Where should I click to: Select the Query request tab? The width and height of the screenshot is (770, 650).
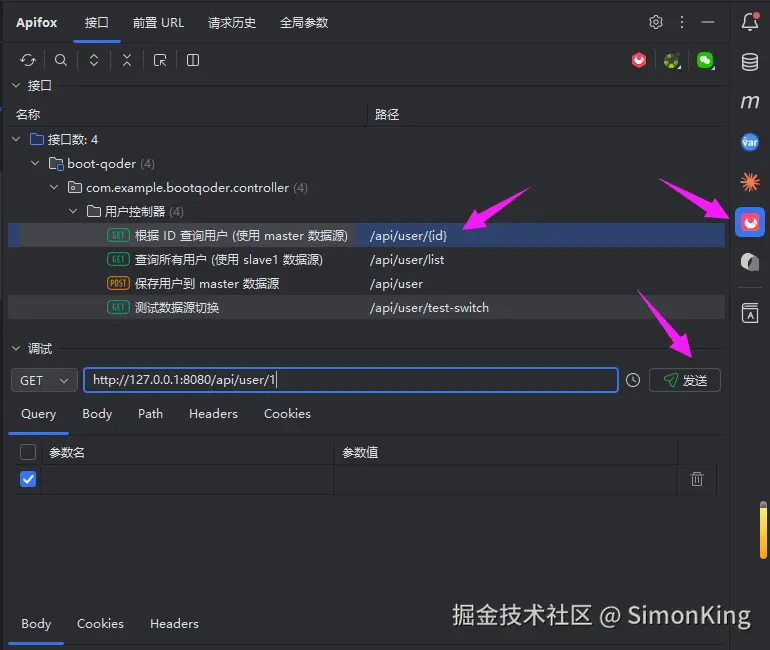tap(38, 414)
